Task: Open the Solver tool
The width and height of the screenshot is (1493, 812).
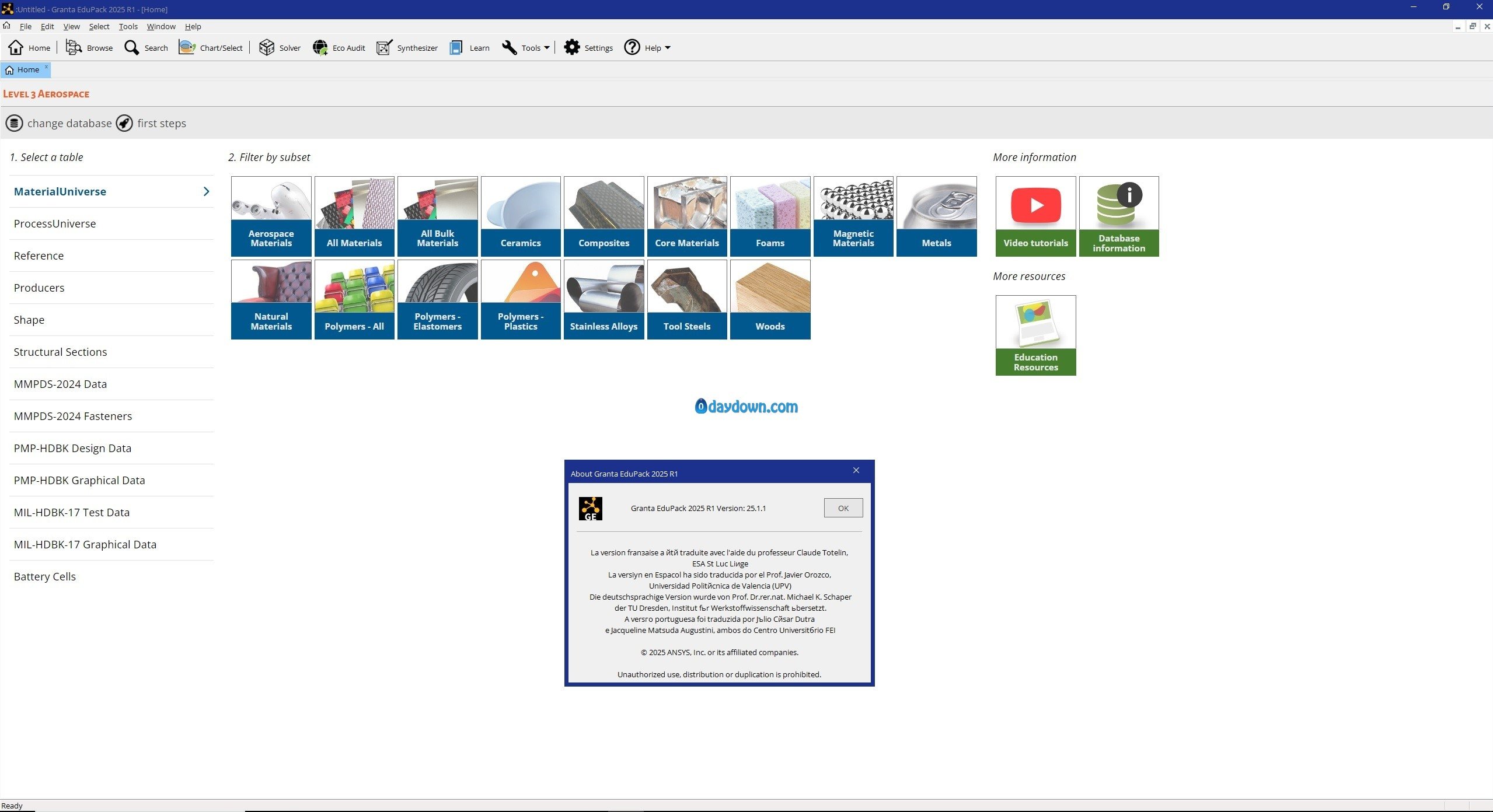Action: click(280, 47)
